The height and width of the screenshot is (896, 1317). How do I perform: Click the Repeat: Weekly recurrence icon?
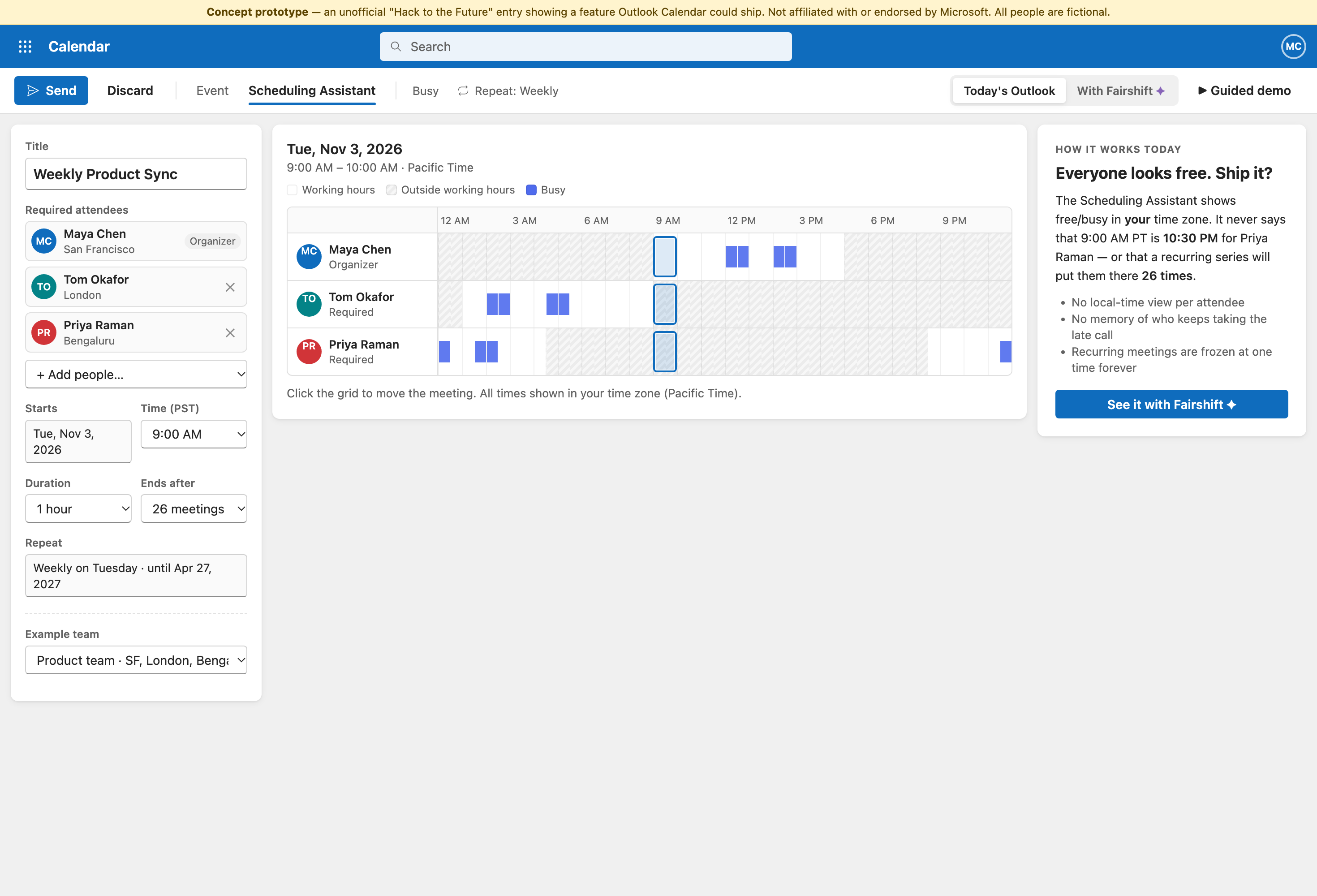(x=463, y=90)
